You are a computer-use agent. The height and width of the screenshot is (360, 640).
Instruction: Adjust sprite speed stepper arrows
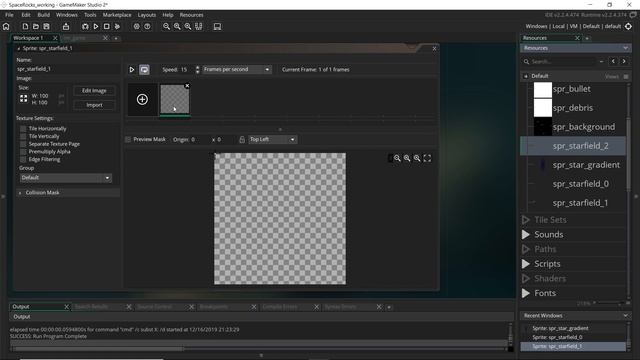click(198, 70)
